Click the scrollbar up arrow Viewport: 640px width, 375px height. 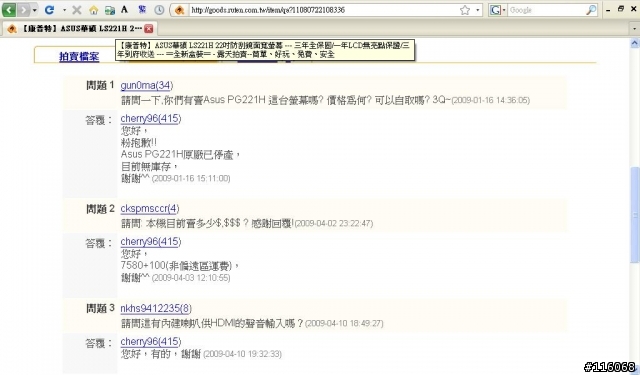635,42
